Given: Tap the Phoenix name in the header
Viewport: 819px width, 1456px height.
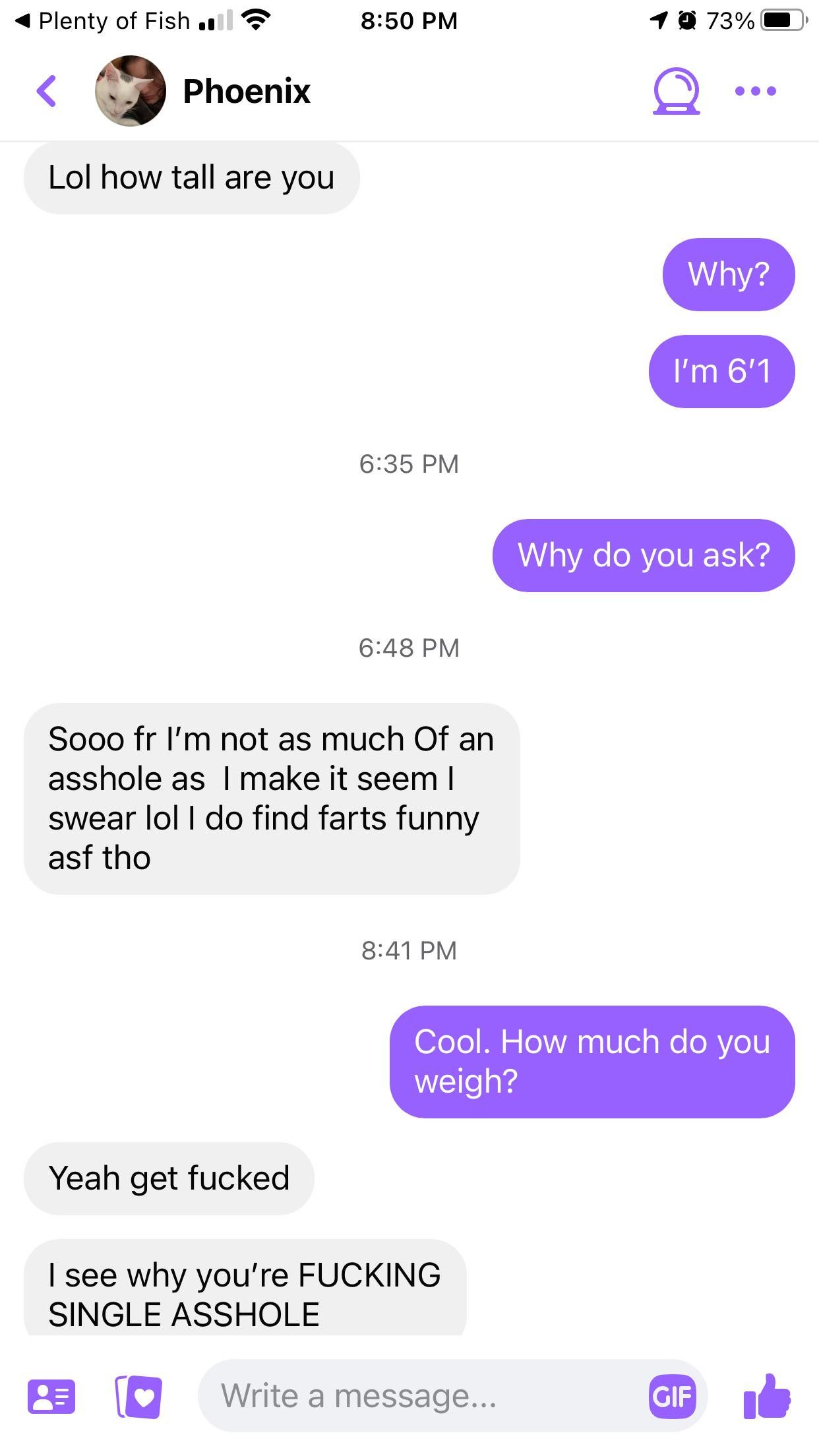Looking at the screenshot, I should 247,91.
